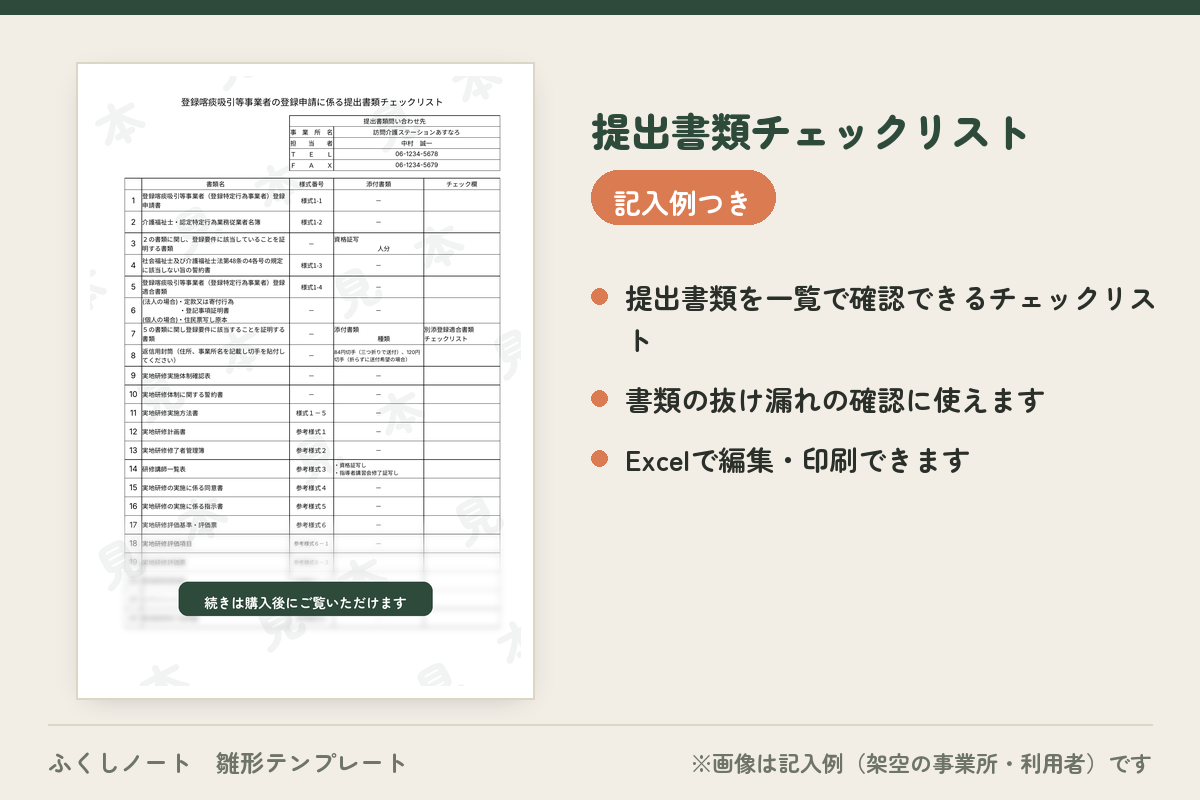This screenshot has height=800, width=1200.
Task: Select the bullet 提出書類を一覧で確認できるチェックリスト
Action: pos(891,319)
